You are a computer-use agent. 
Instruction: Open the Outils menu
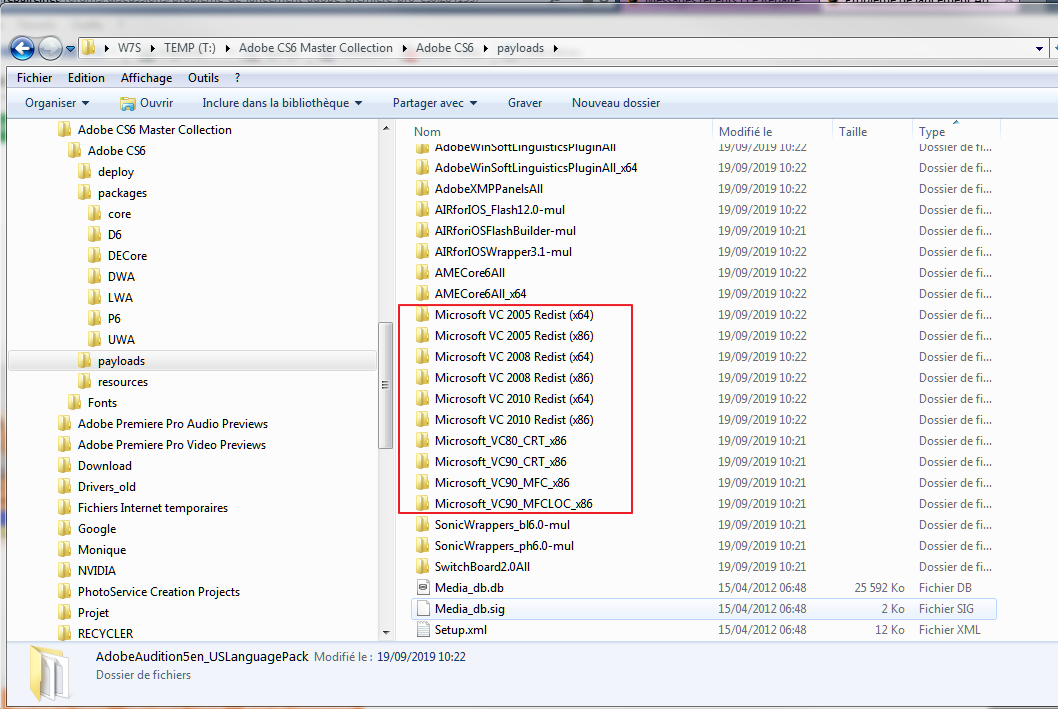click(203, 78)
